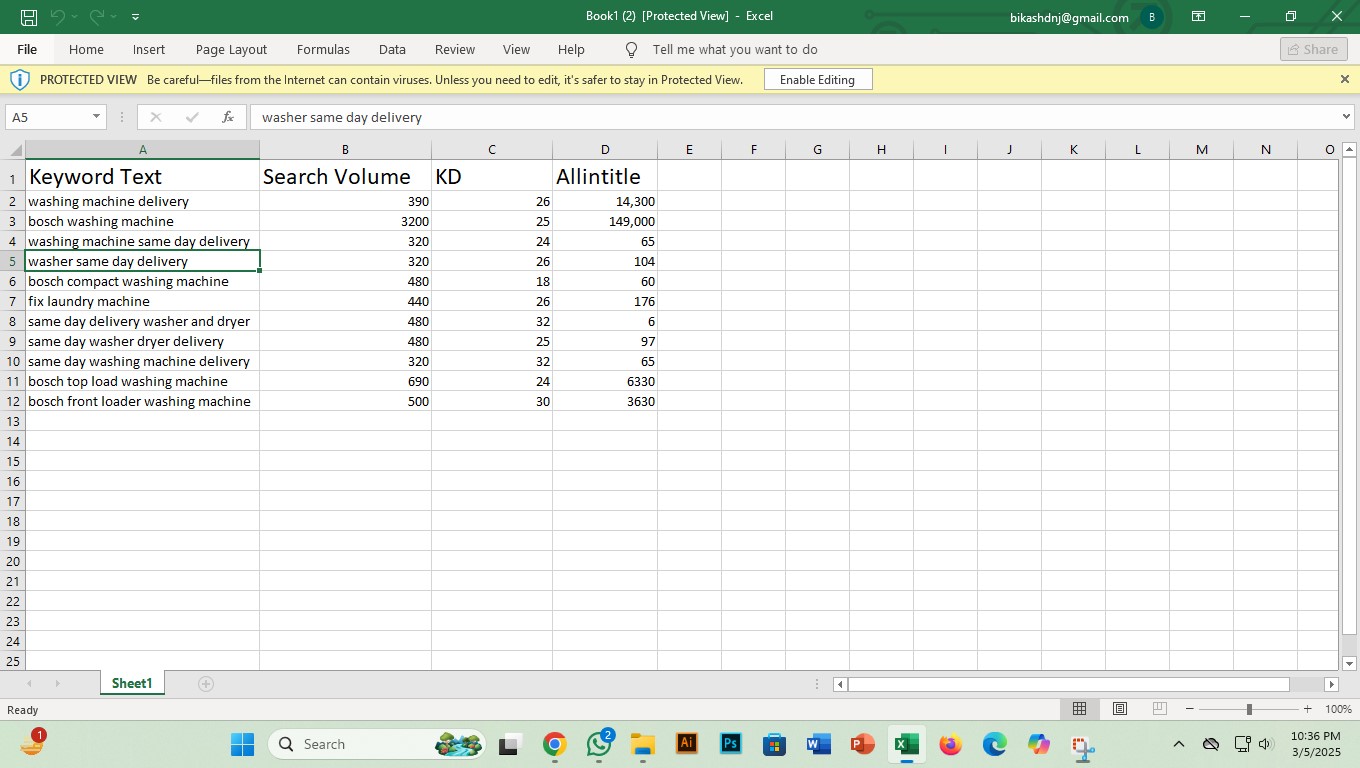1360x768 pixels.
Task: Click the zoom in plus button
Action: (1307, 709)
